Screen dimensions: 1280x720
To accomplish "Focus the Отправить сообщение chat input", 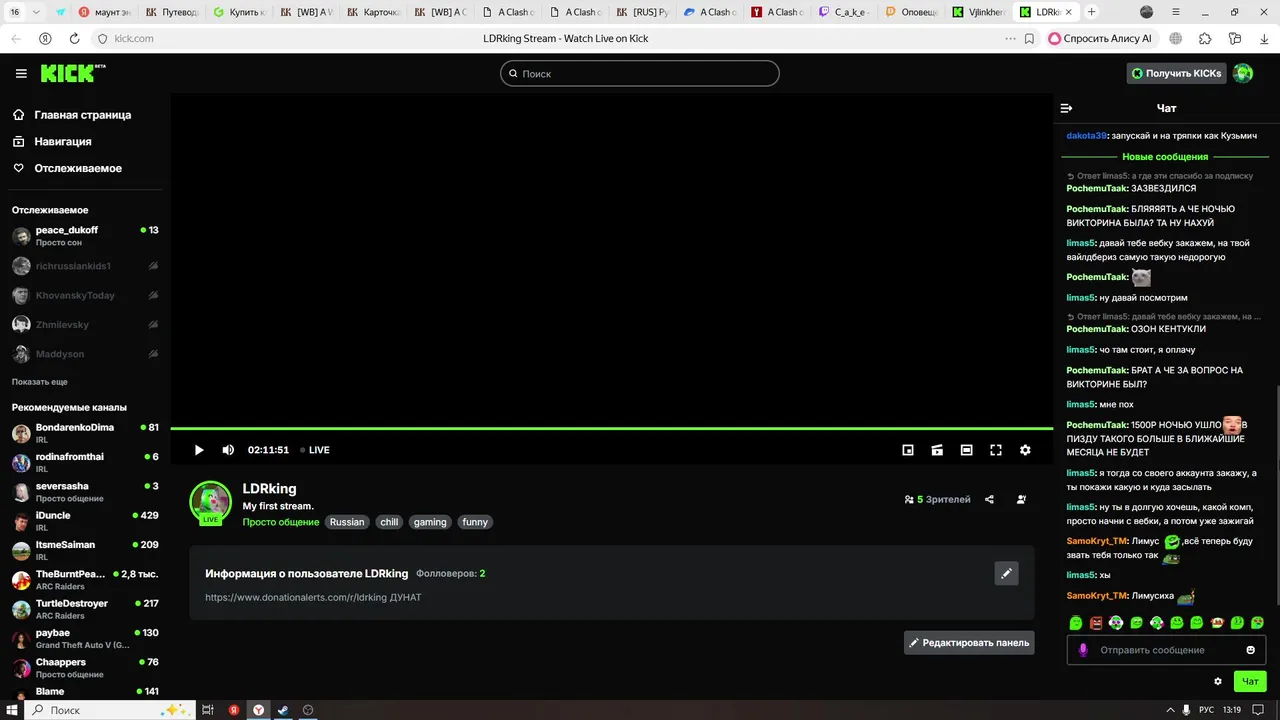I will point(1166,650).
